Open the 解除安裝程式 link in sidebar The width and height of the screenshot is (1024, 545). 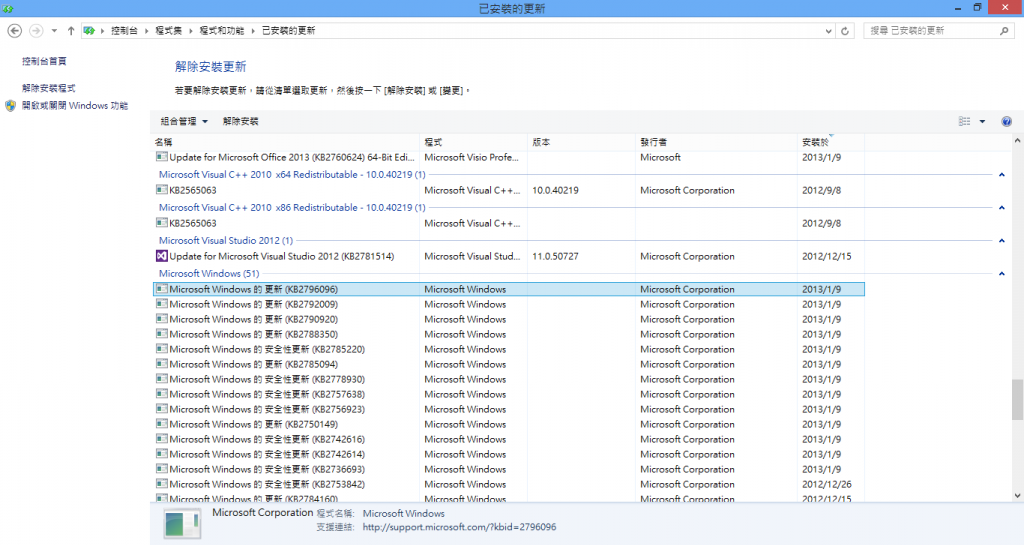49,88
